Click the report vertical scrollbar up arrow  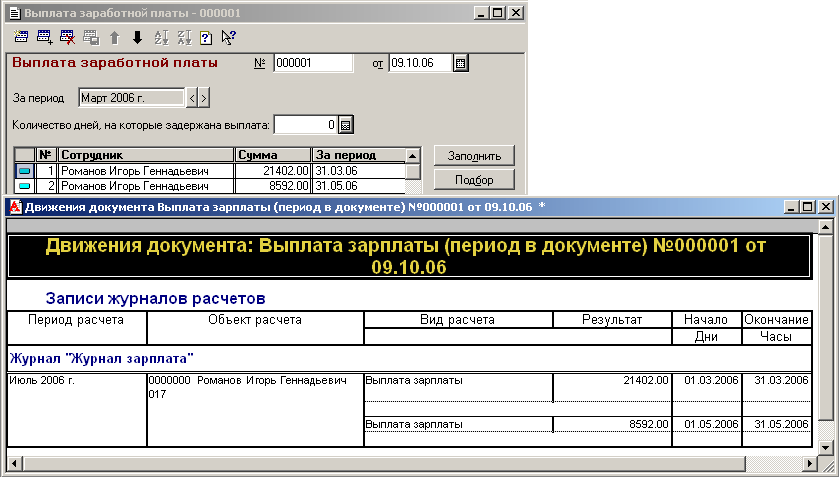826,227
